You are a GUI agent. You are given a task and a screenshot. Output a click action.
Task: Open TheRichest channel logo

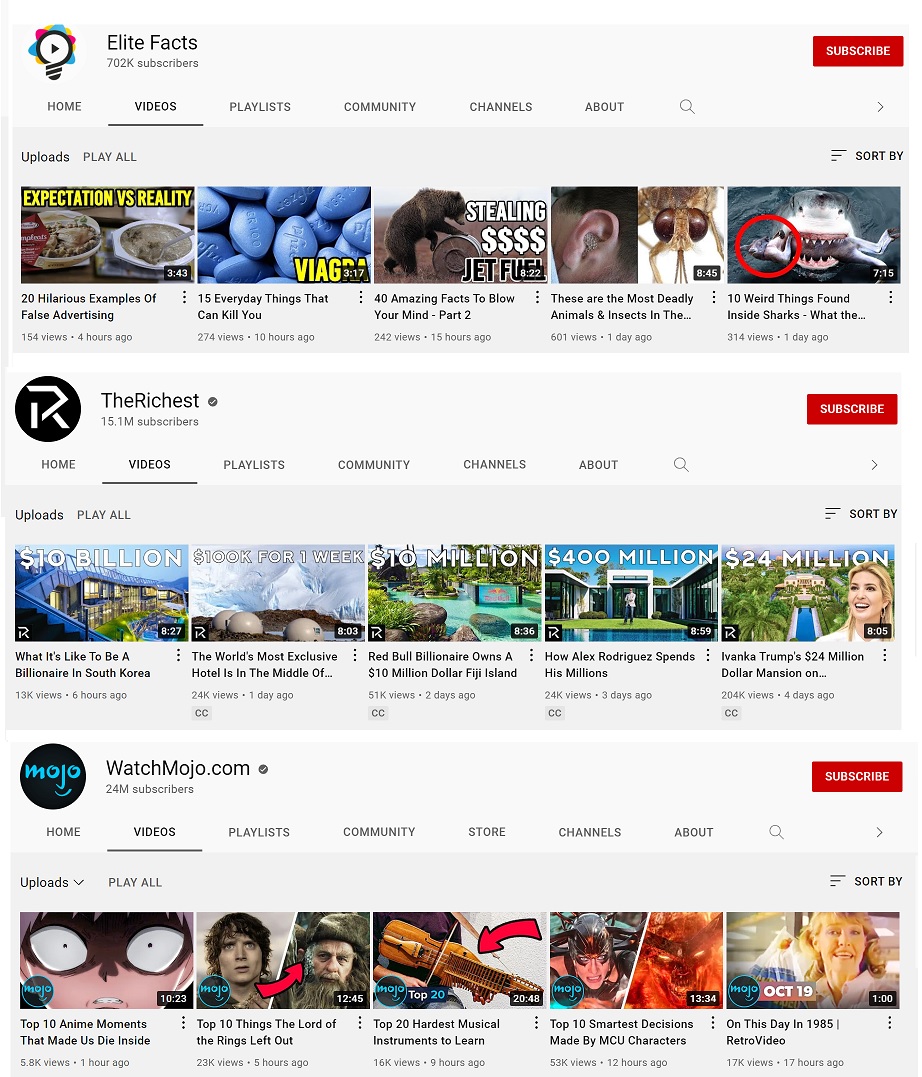click(x=48, y=409)
